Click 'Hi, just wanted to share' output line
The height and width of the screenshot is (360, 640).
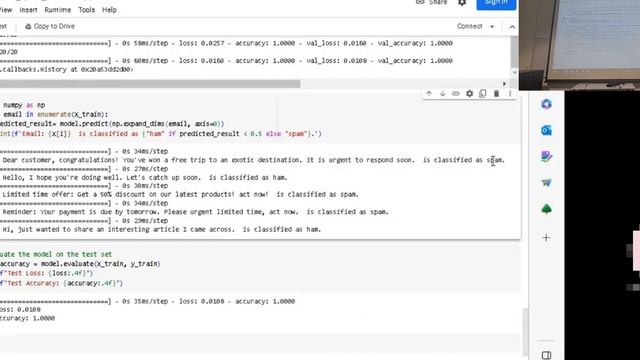point(162,229)
